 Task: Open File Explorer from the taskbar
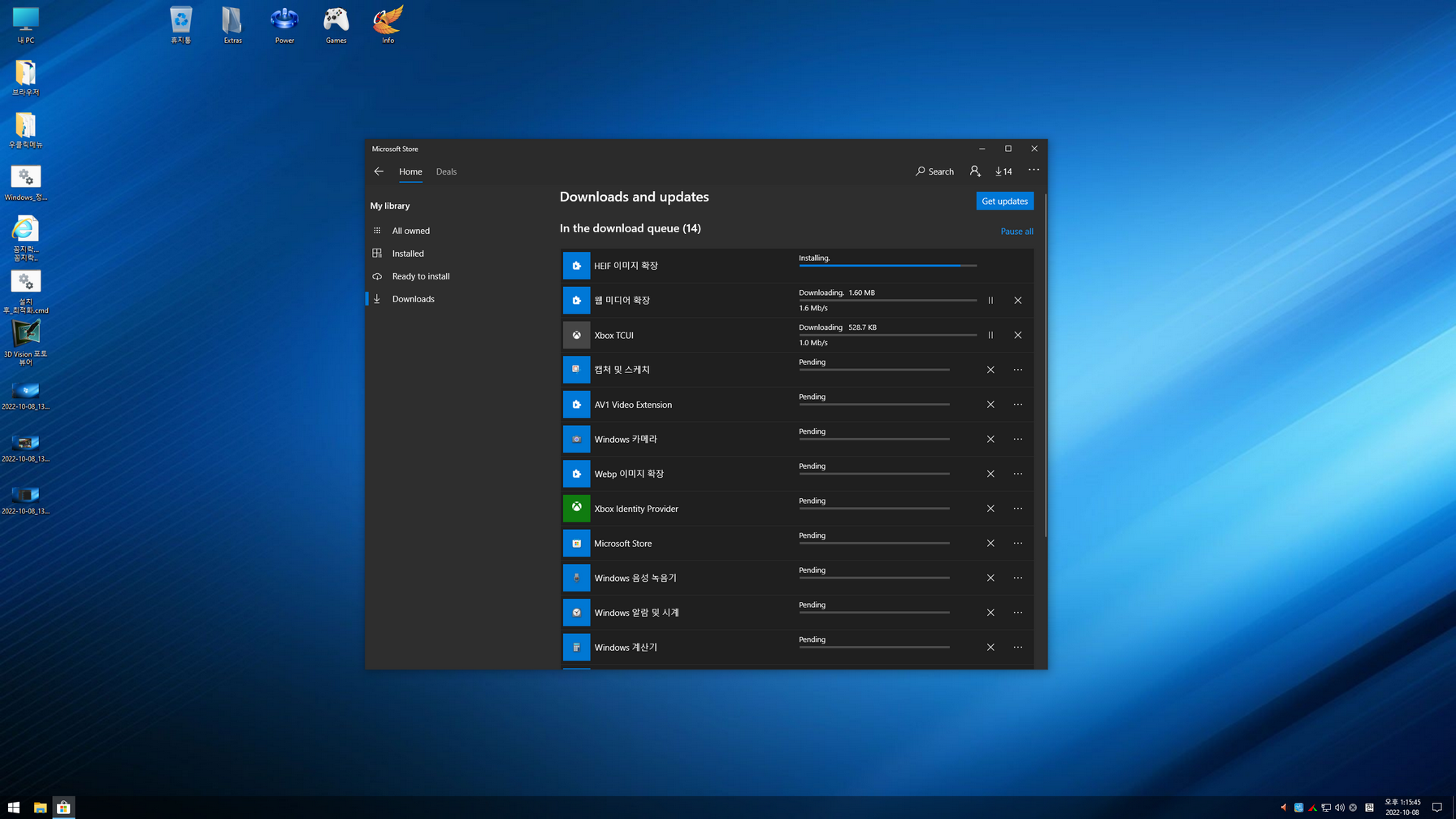(40, 808)
